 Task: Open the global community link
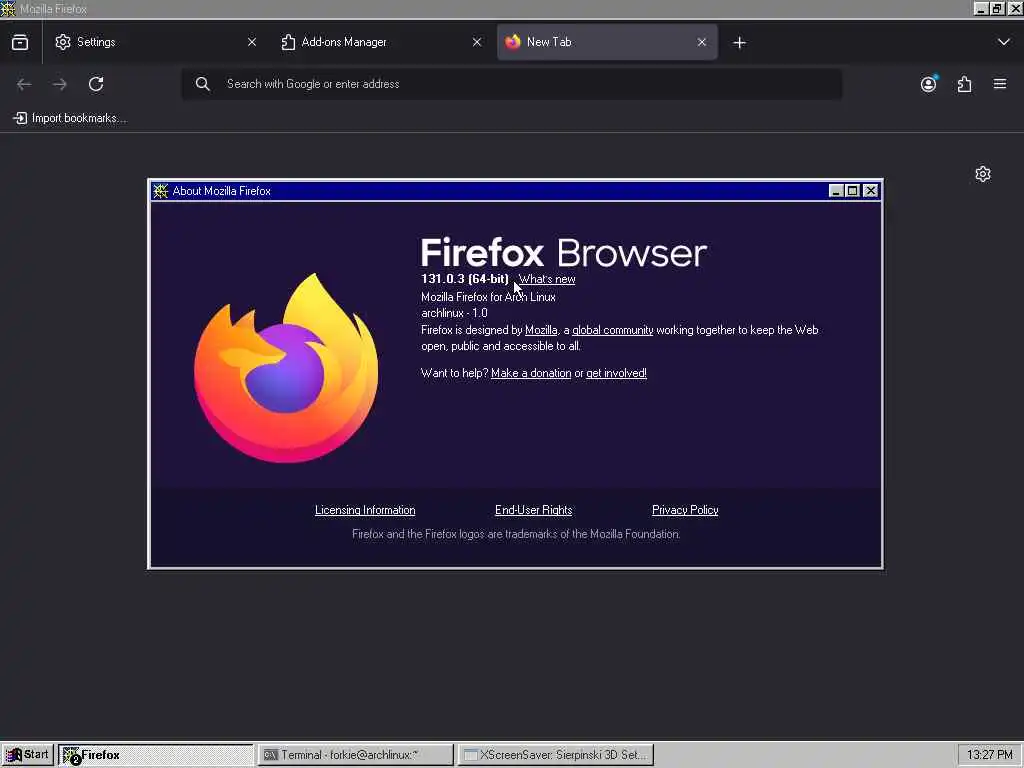click(613, 330)
